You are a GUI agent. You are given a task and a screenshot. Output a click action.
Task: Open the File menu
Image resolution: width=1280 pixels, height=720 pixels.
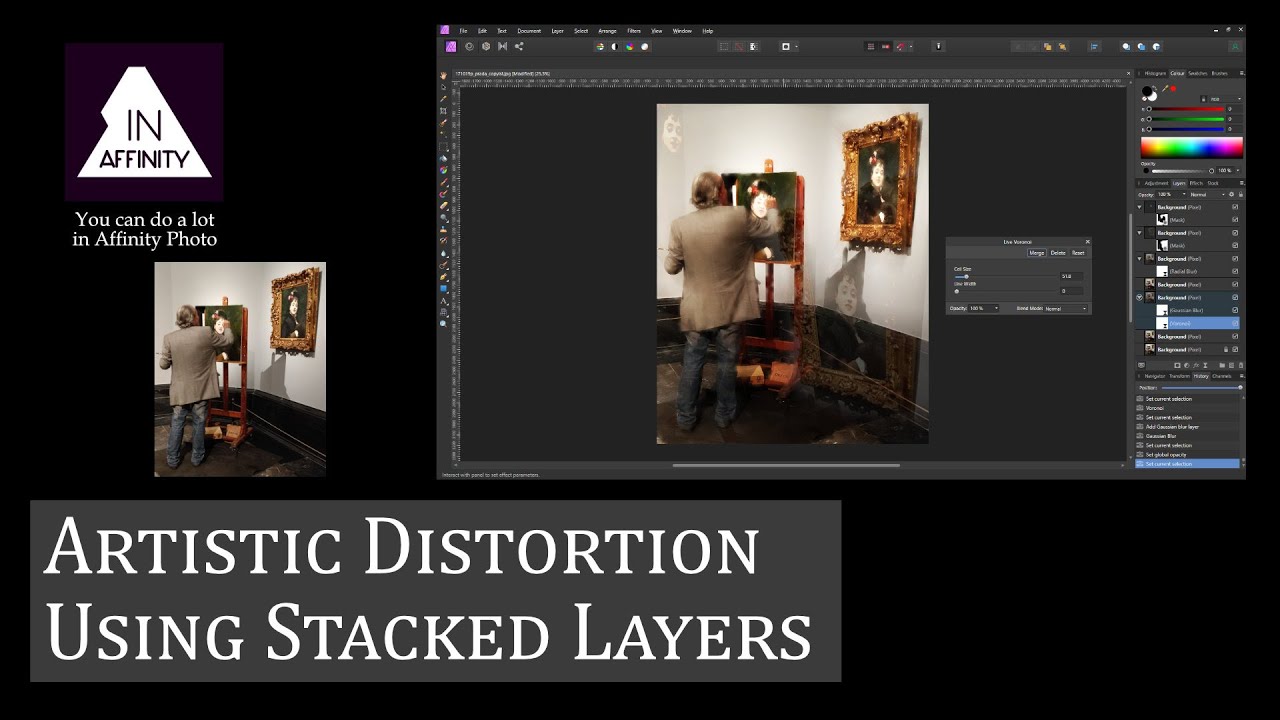tap(463, 31)
